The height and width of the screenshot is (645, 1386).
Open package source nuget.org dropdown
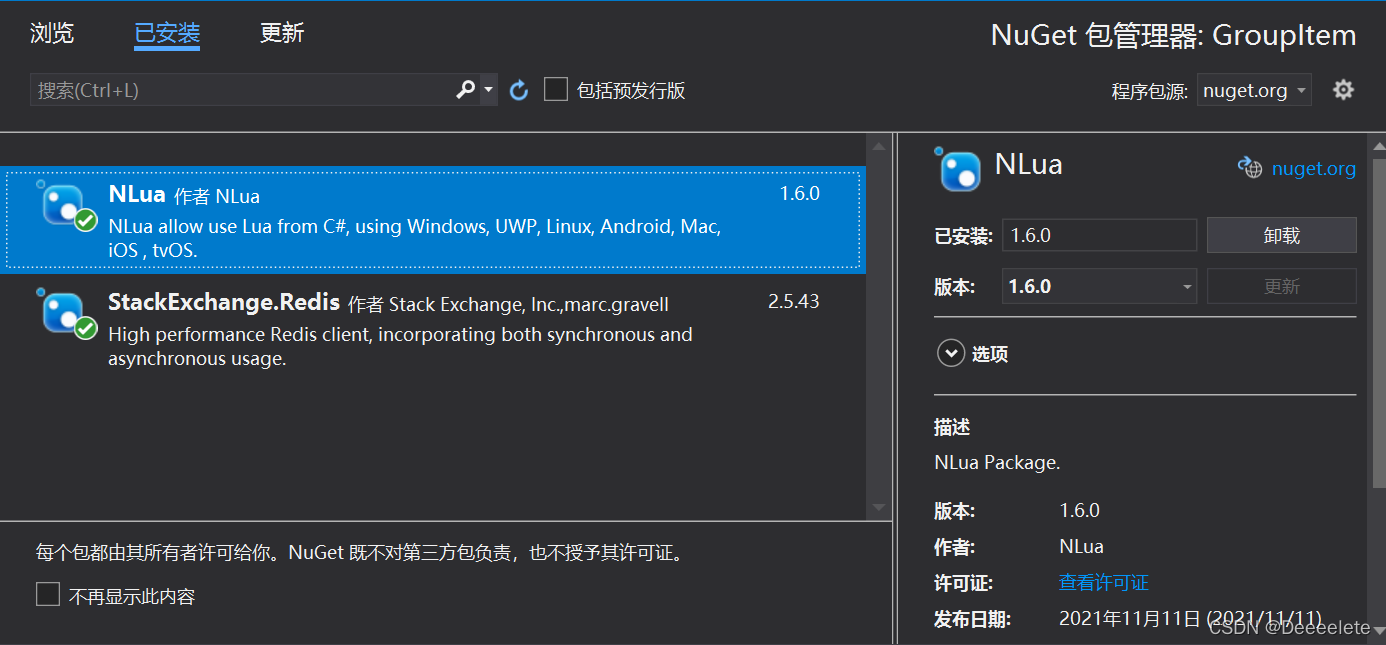pyautogui.click(x=1254, y=90)
